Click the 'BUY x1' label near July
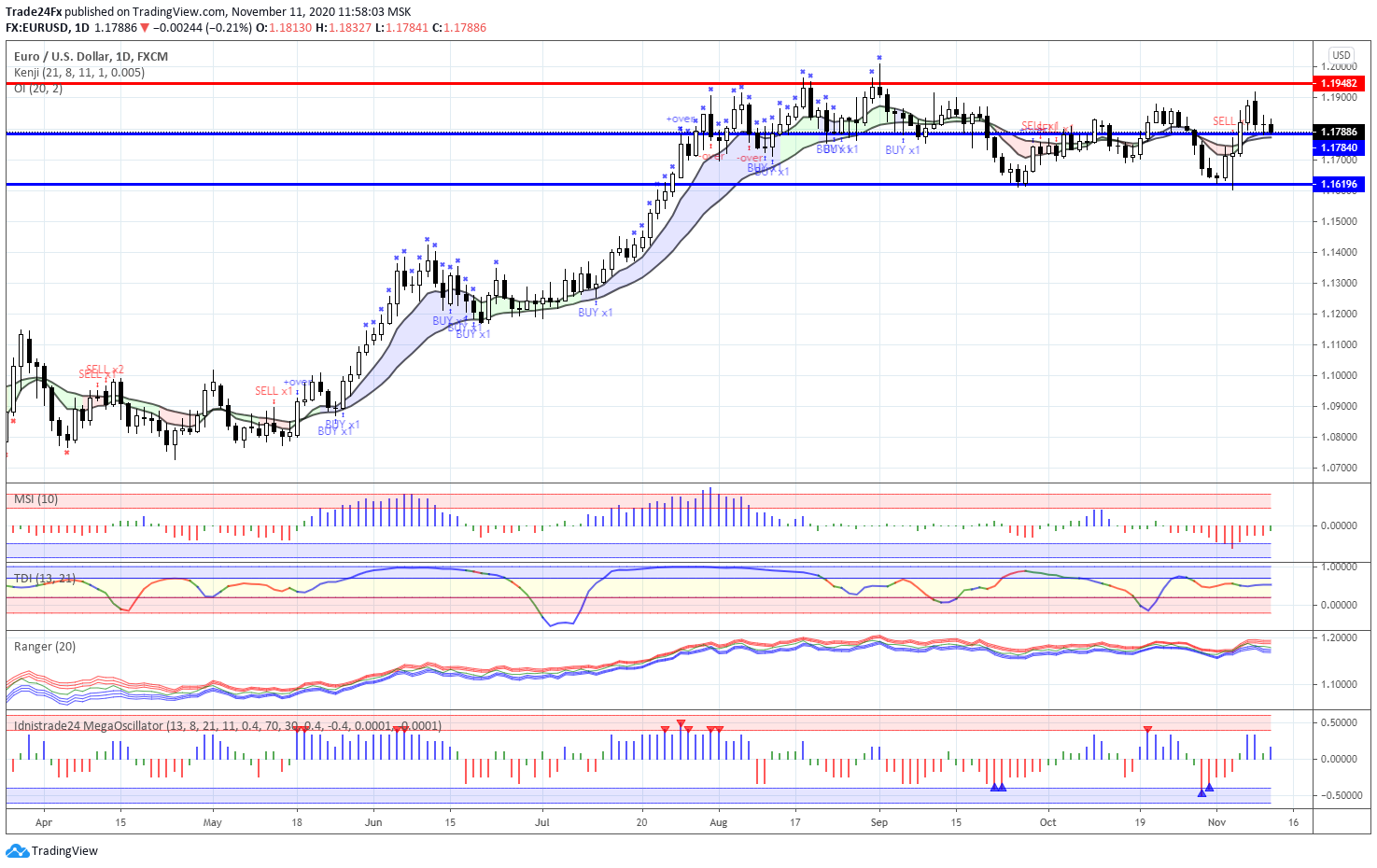1377x868 pixels. coord(595,313)
